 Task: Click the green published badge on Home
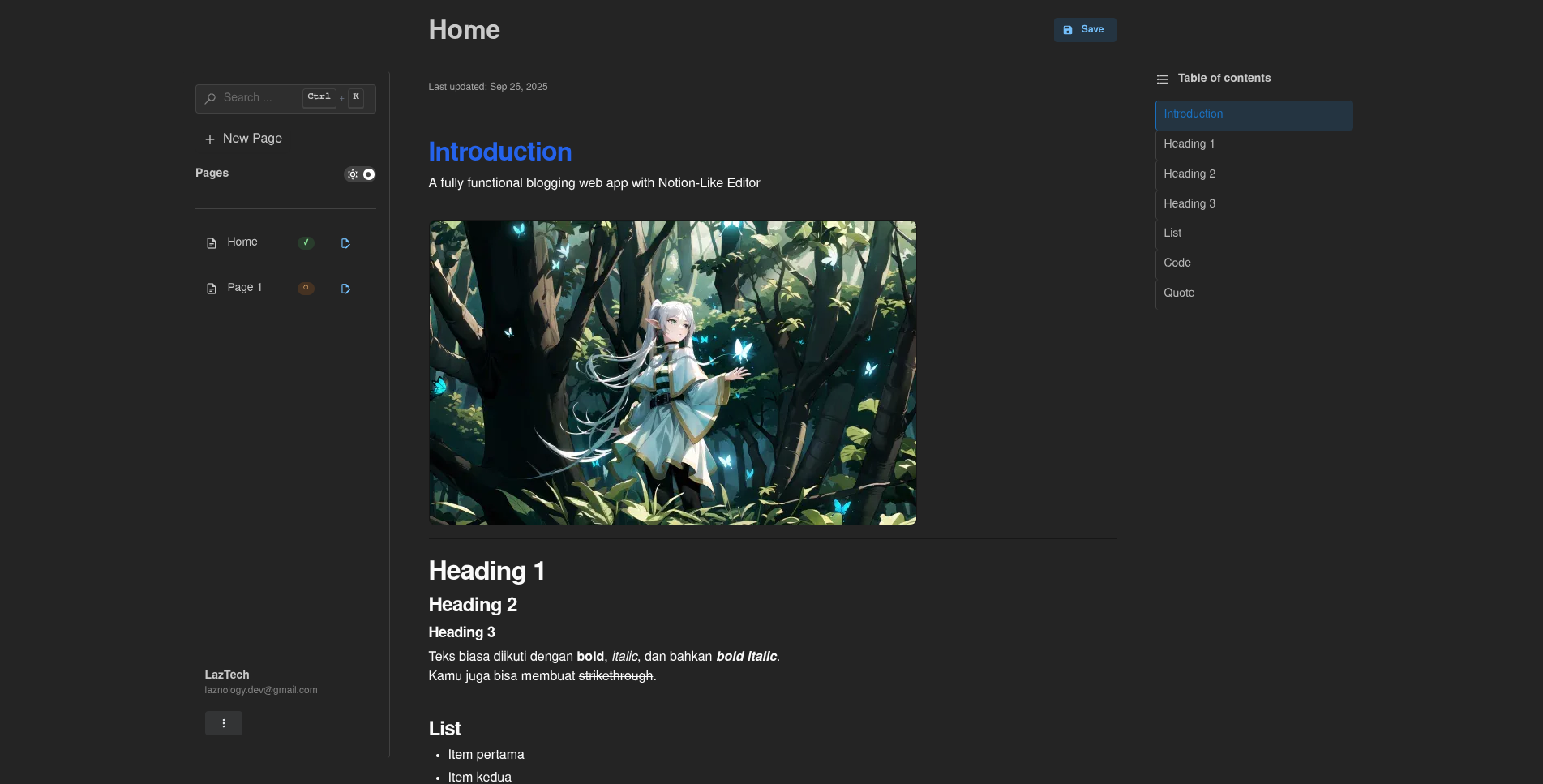(x=306, y=242)
